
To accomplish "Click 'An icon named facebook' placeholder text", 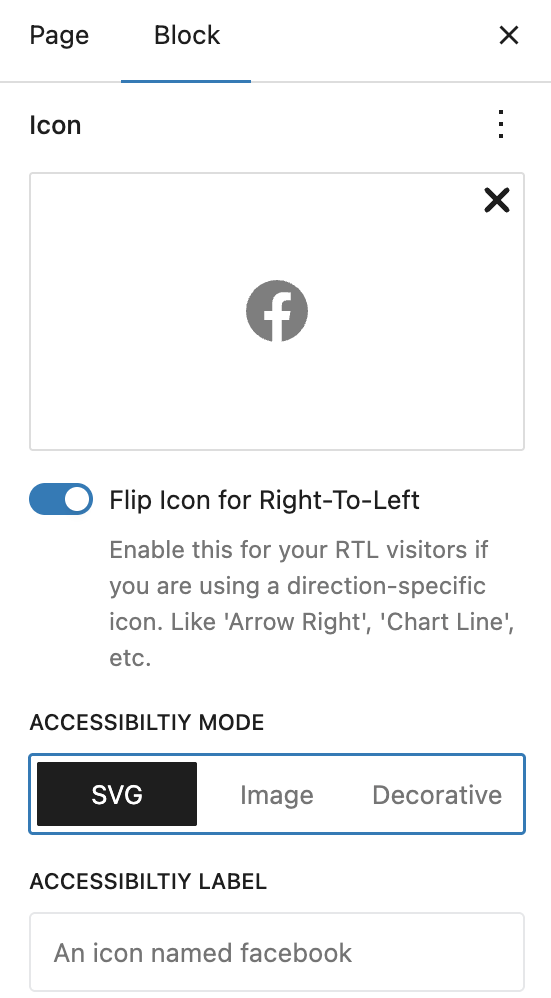I will [203, 953].
